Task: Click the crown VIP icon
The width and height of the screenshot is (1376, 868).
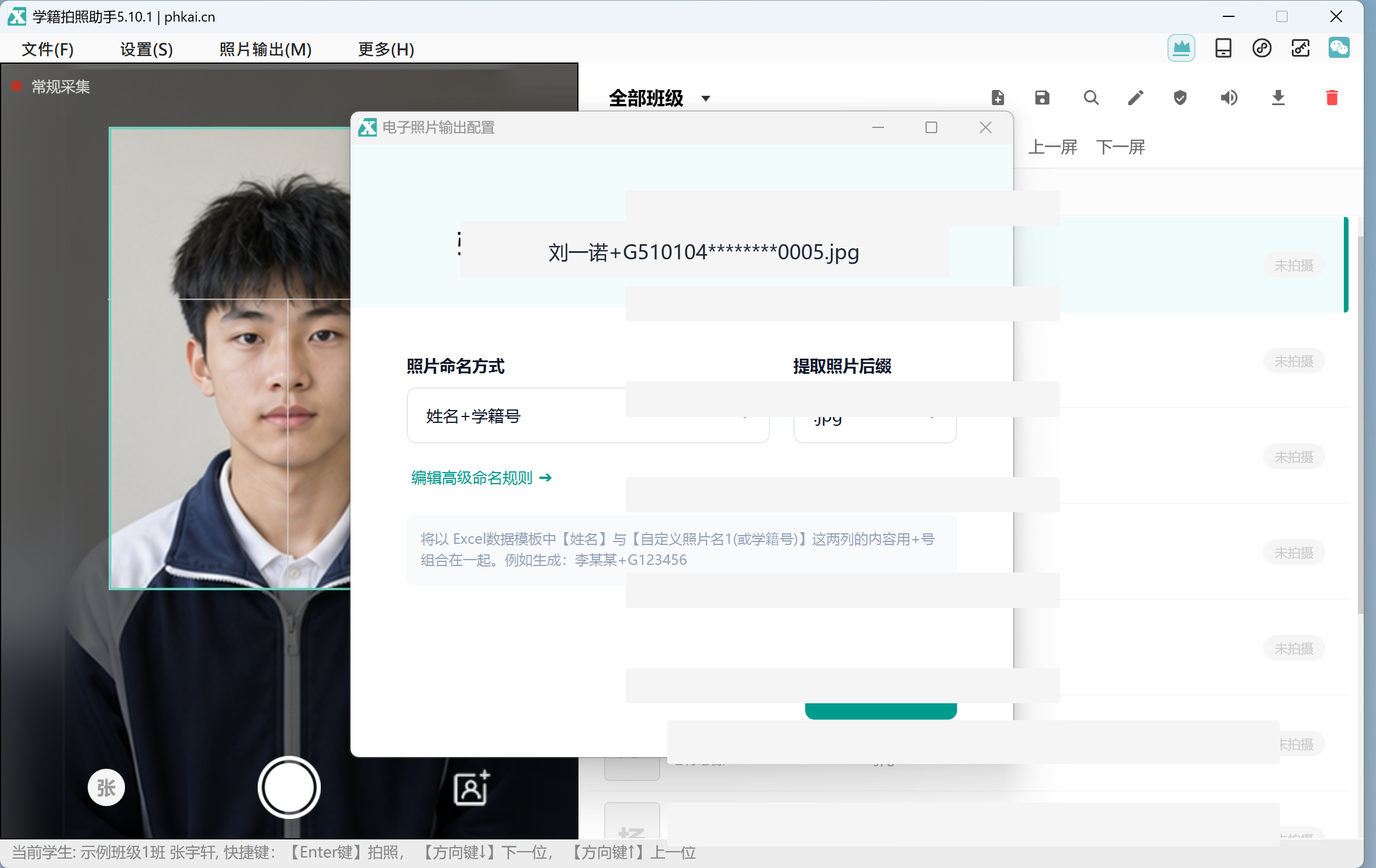Action: (1181, 48)
